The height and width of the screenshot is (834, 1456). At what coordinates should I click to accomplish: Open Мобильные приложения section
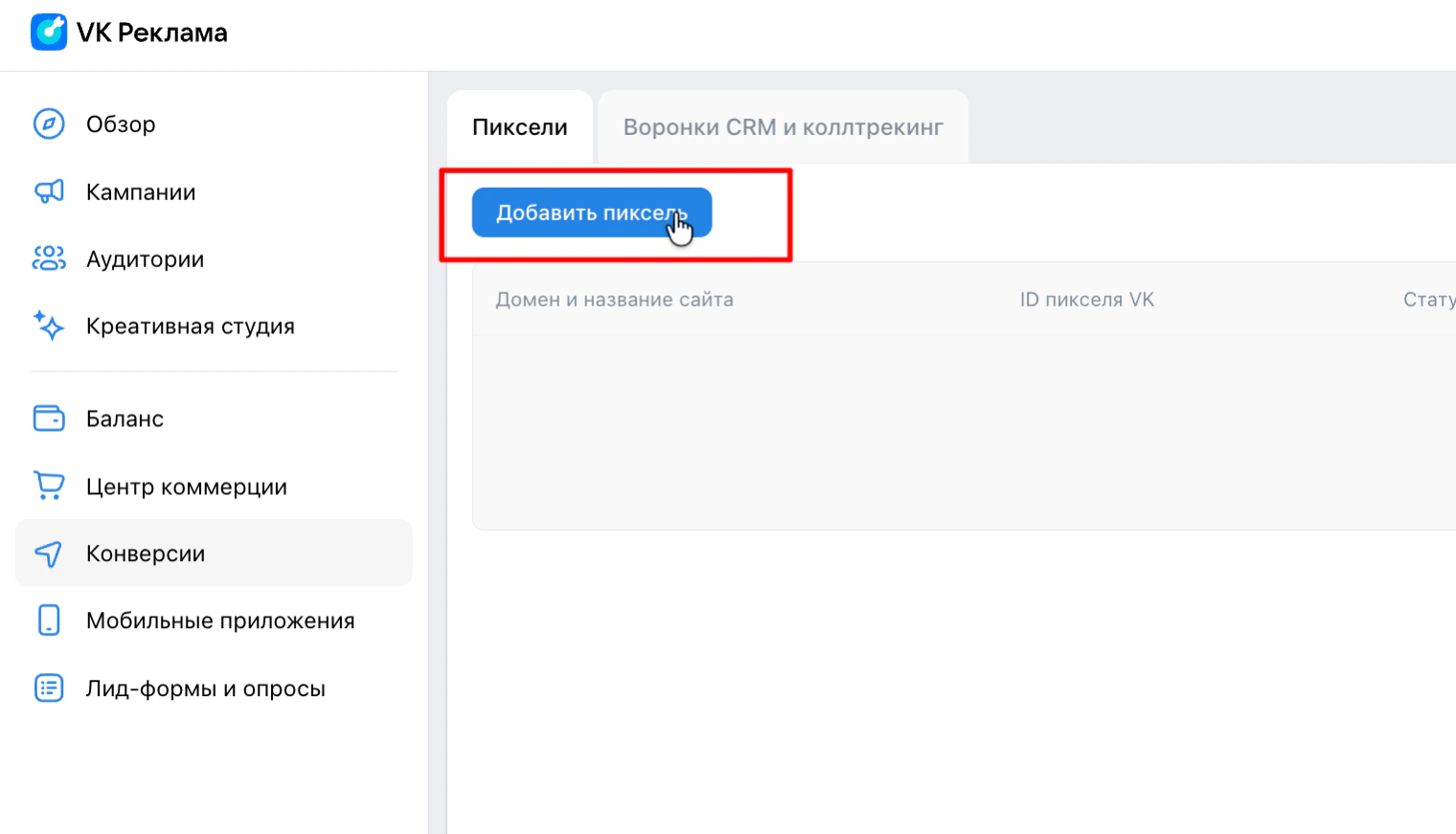point(220,620)
